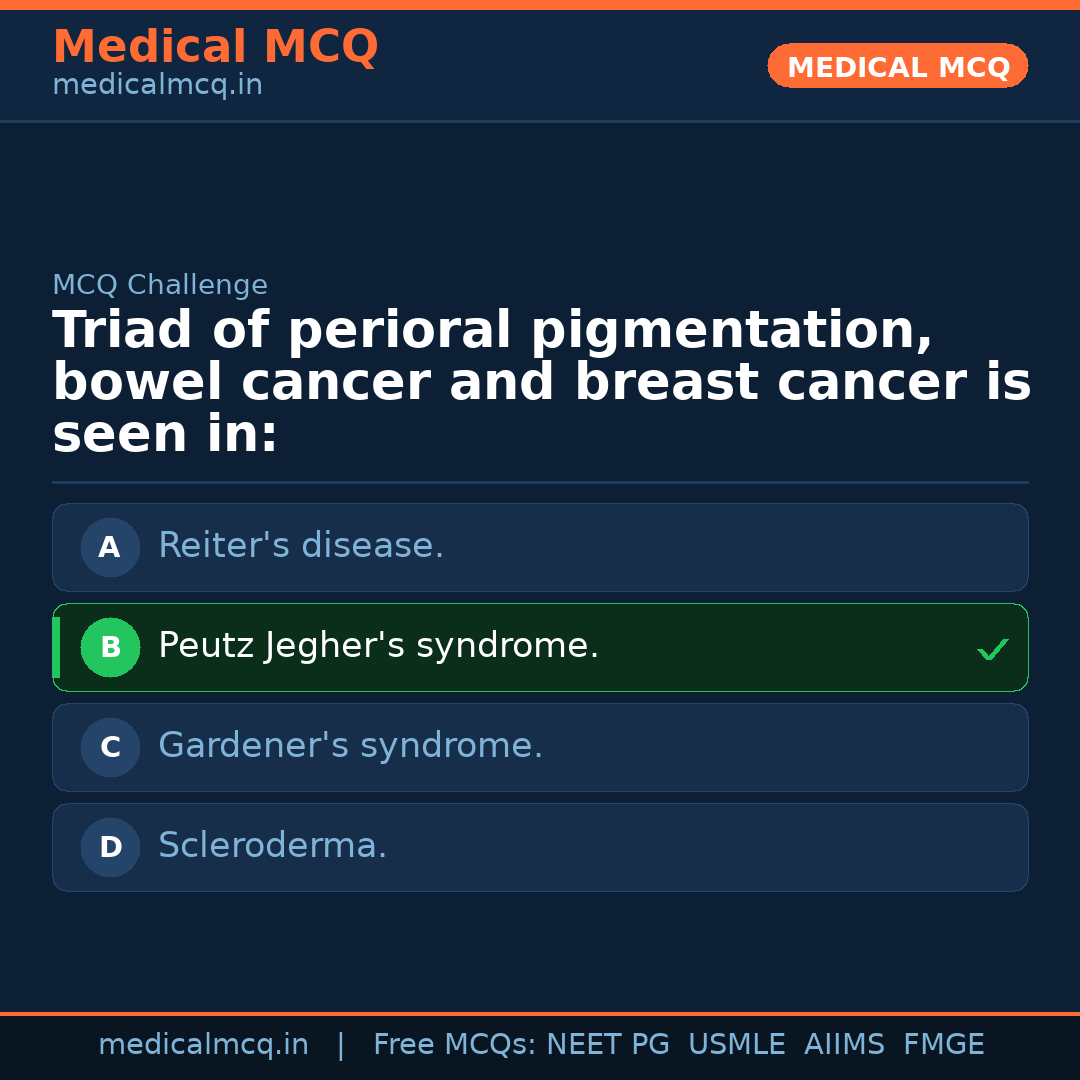Click the letter A circle badge
The width and height of the screenshot is (1080, 1080).
(x=110, y=547)
